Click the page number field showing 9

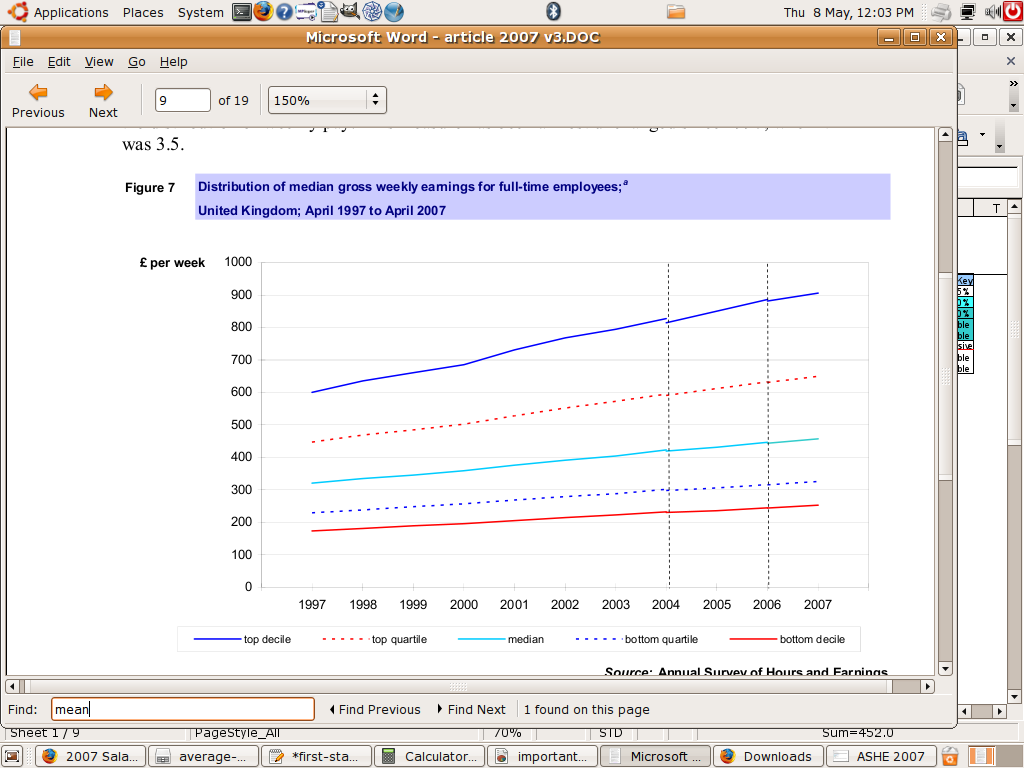(183, 100)
